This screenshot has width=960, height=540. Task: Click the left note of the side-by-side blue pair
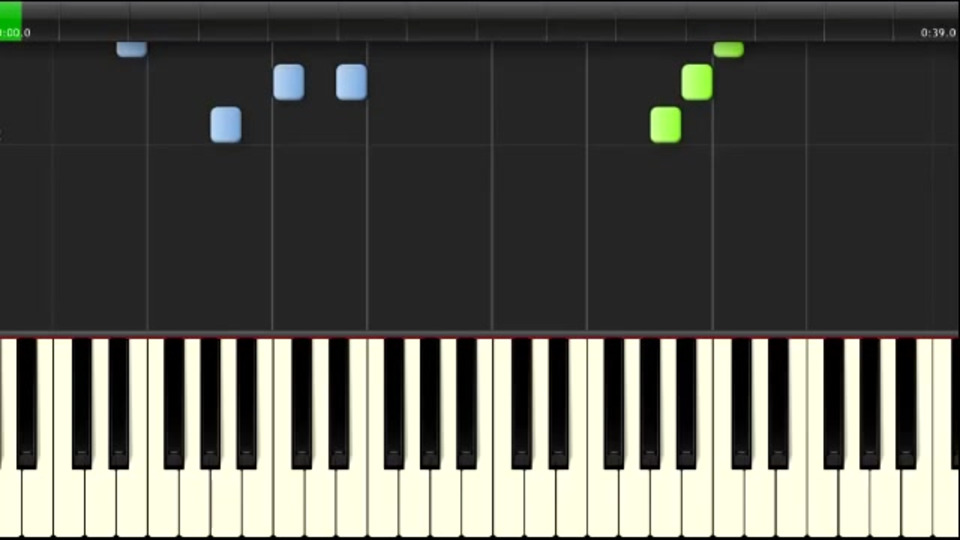pyautogui.click(x=289, y=82)
